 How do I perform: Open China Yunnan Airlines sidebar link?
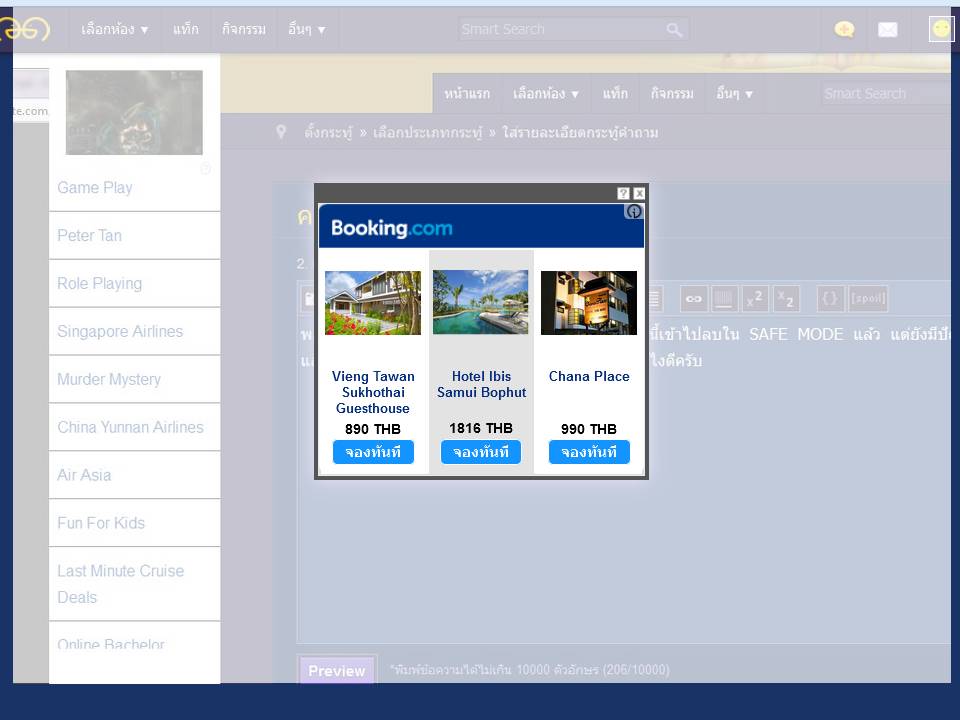[130, 427]
